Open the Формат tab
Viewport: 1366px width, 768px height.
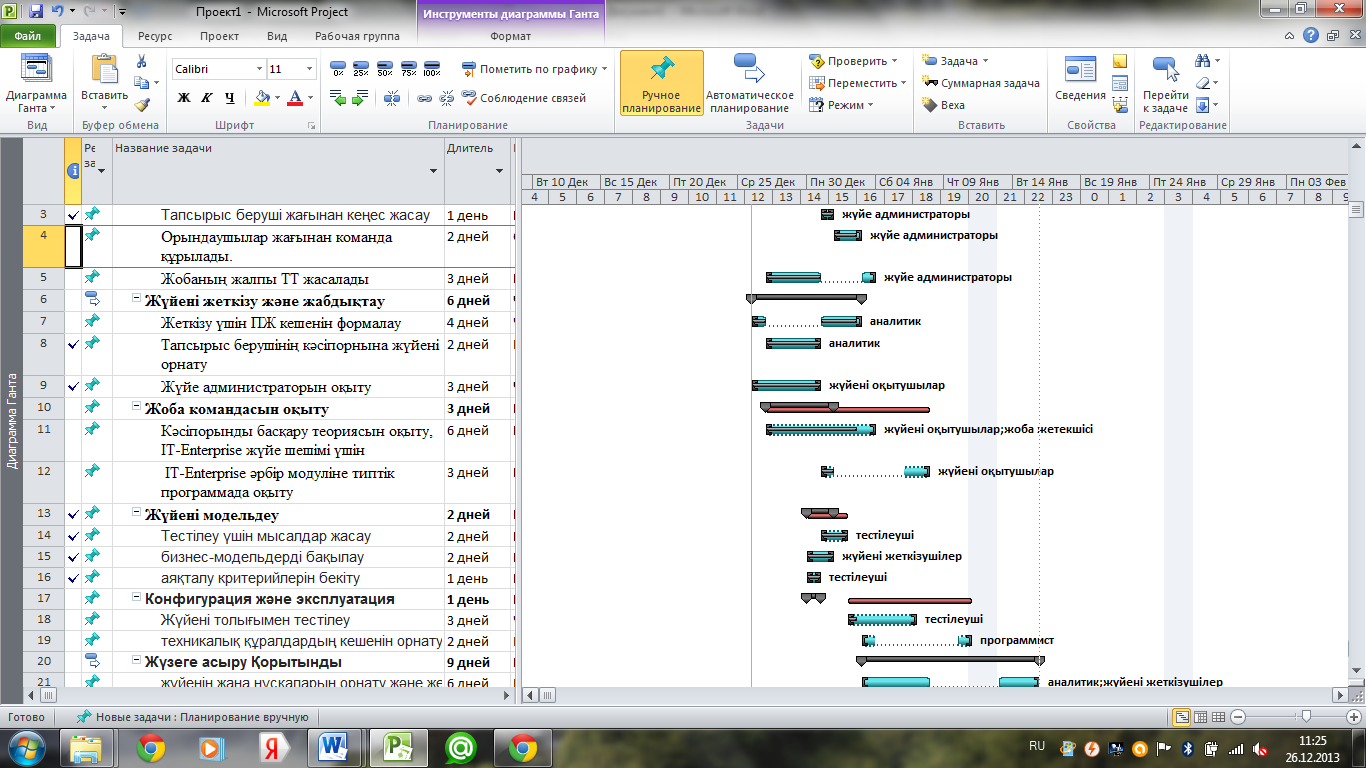click(x=511, y=36)
